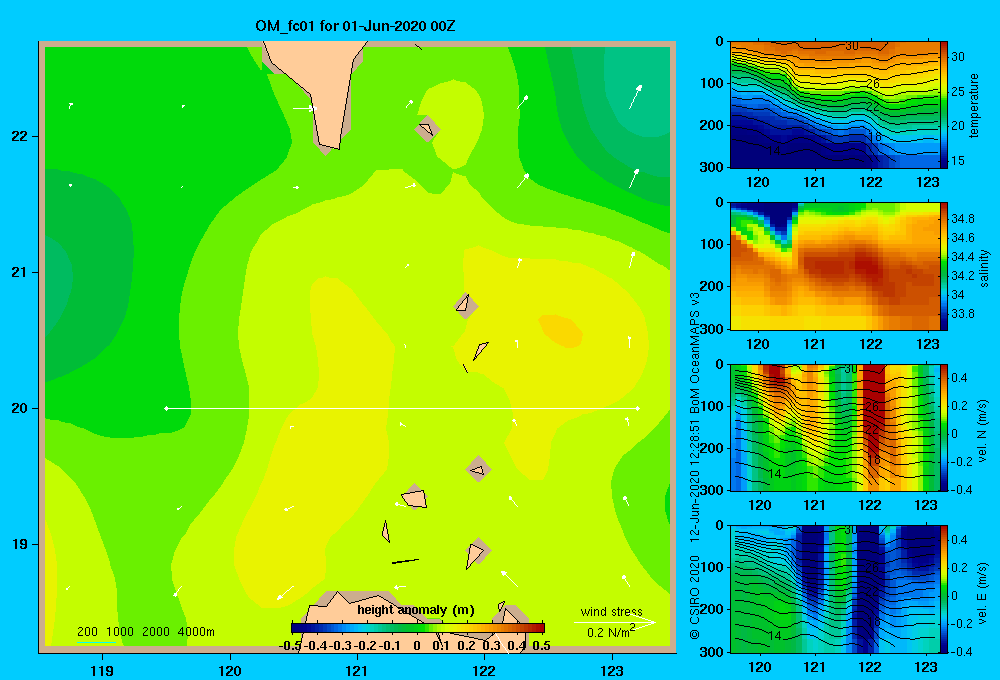Viewport: 1000px width, 680px height.
Task: Click the plot title OM_fc01 for 01-Jun-2020 00Z
Action: [x=355, y=26]
